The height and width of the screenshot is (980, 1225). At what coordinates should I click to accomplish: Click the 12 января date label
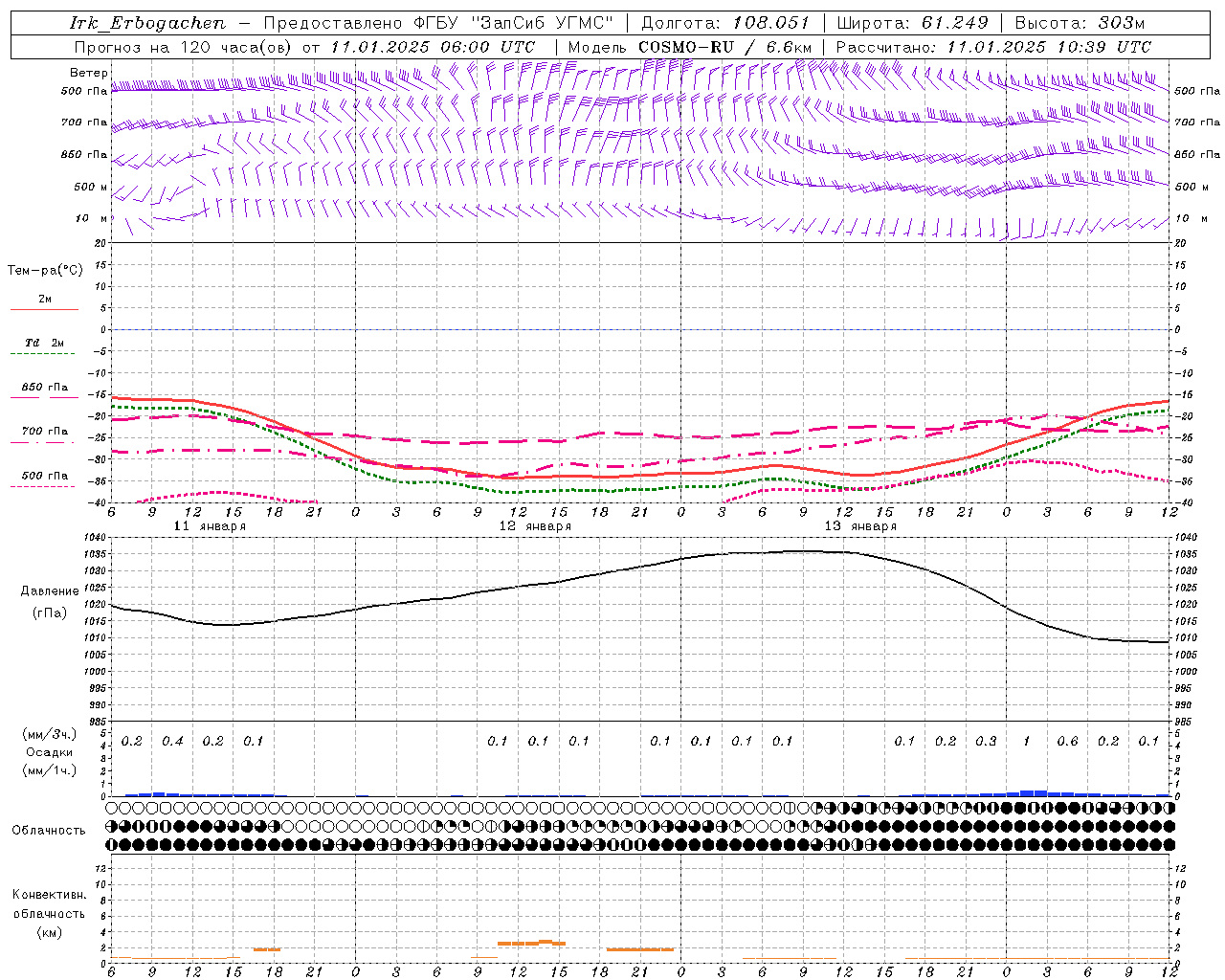(x=535, y=526)
